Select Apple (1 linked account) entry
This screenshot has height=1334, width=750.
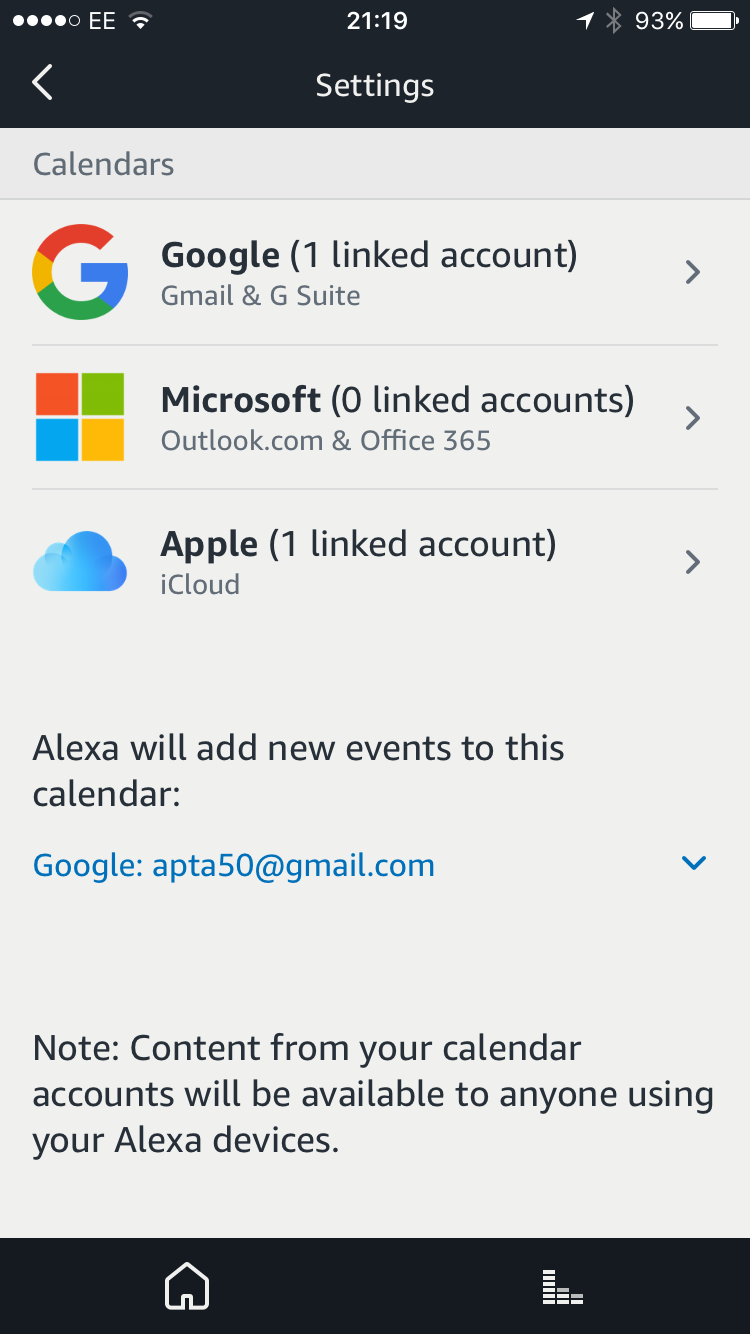[375, 562]
